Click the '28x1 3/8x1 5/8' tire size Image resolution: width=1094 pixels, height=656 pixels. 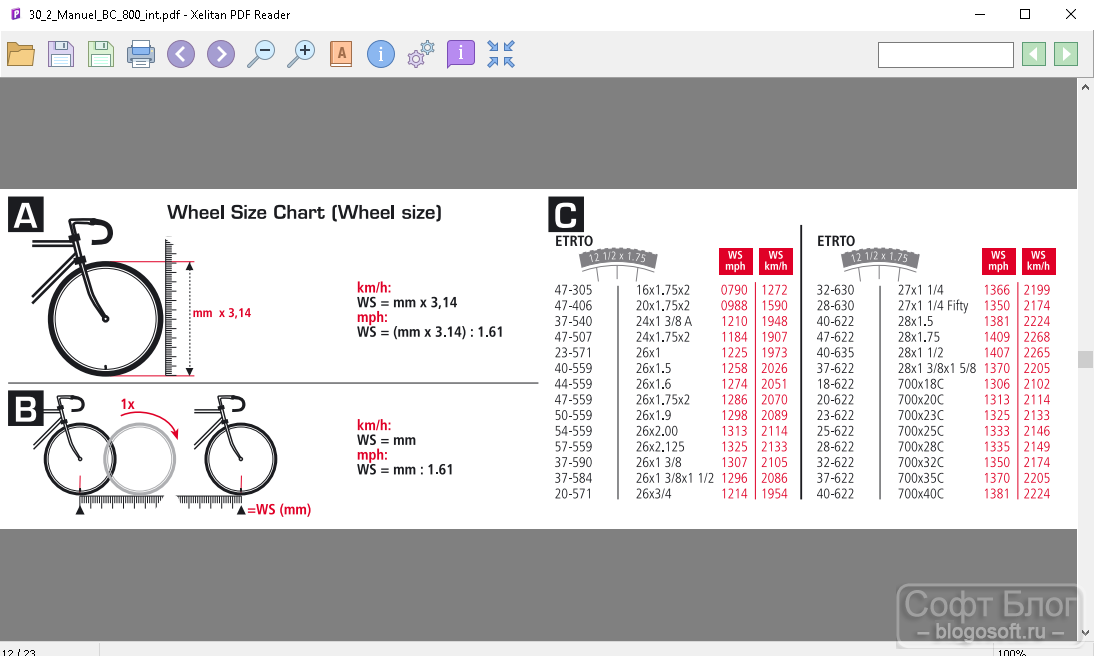click(937, 368)
